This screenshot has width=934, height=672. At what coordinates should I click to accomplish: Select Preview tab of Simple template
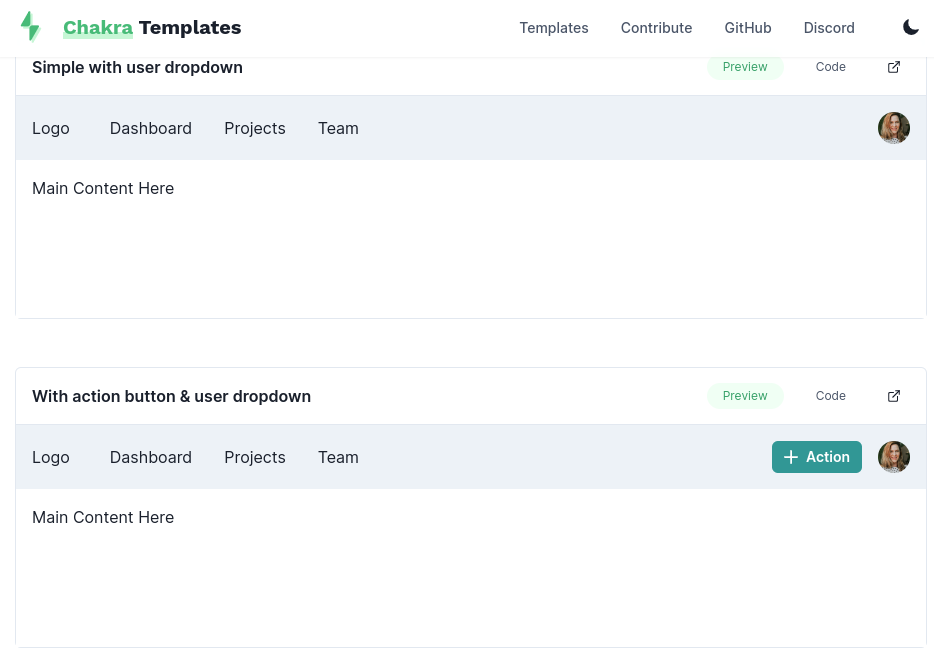(745, 67)
